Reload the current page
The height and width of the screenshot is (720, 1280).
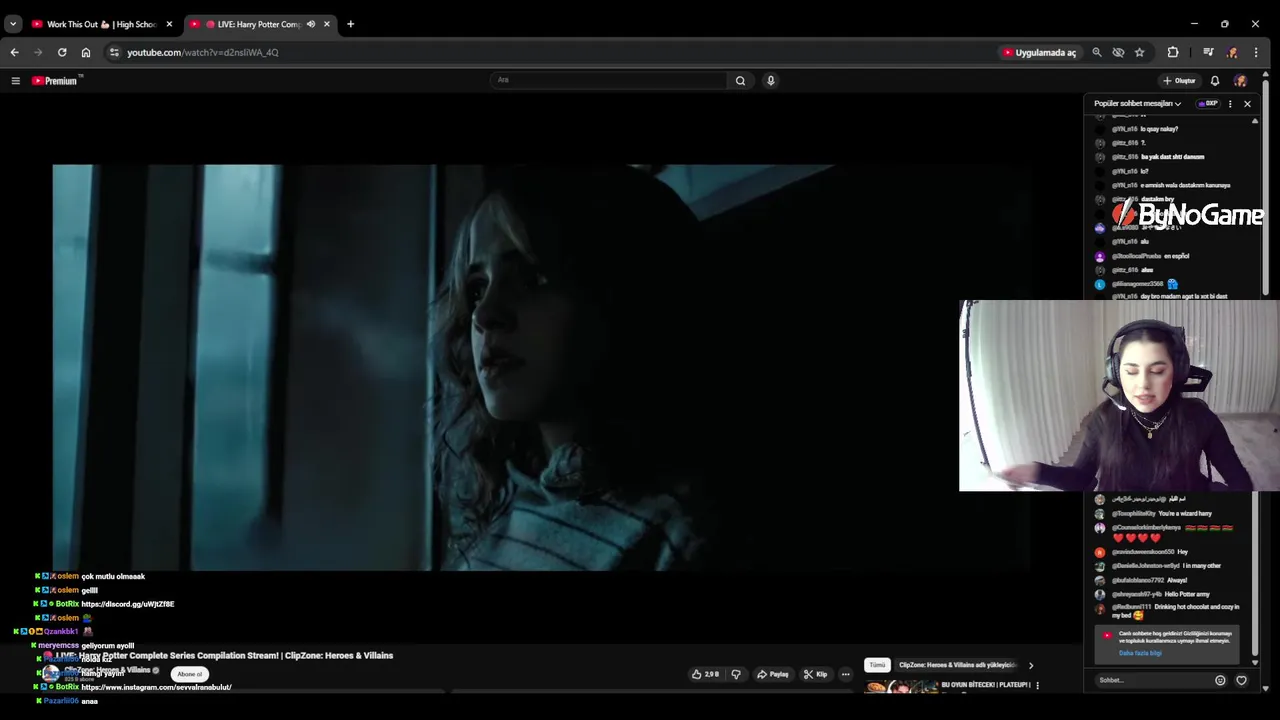point(62,52)
